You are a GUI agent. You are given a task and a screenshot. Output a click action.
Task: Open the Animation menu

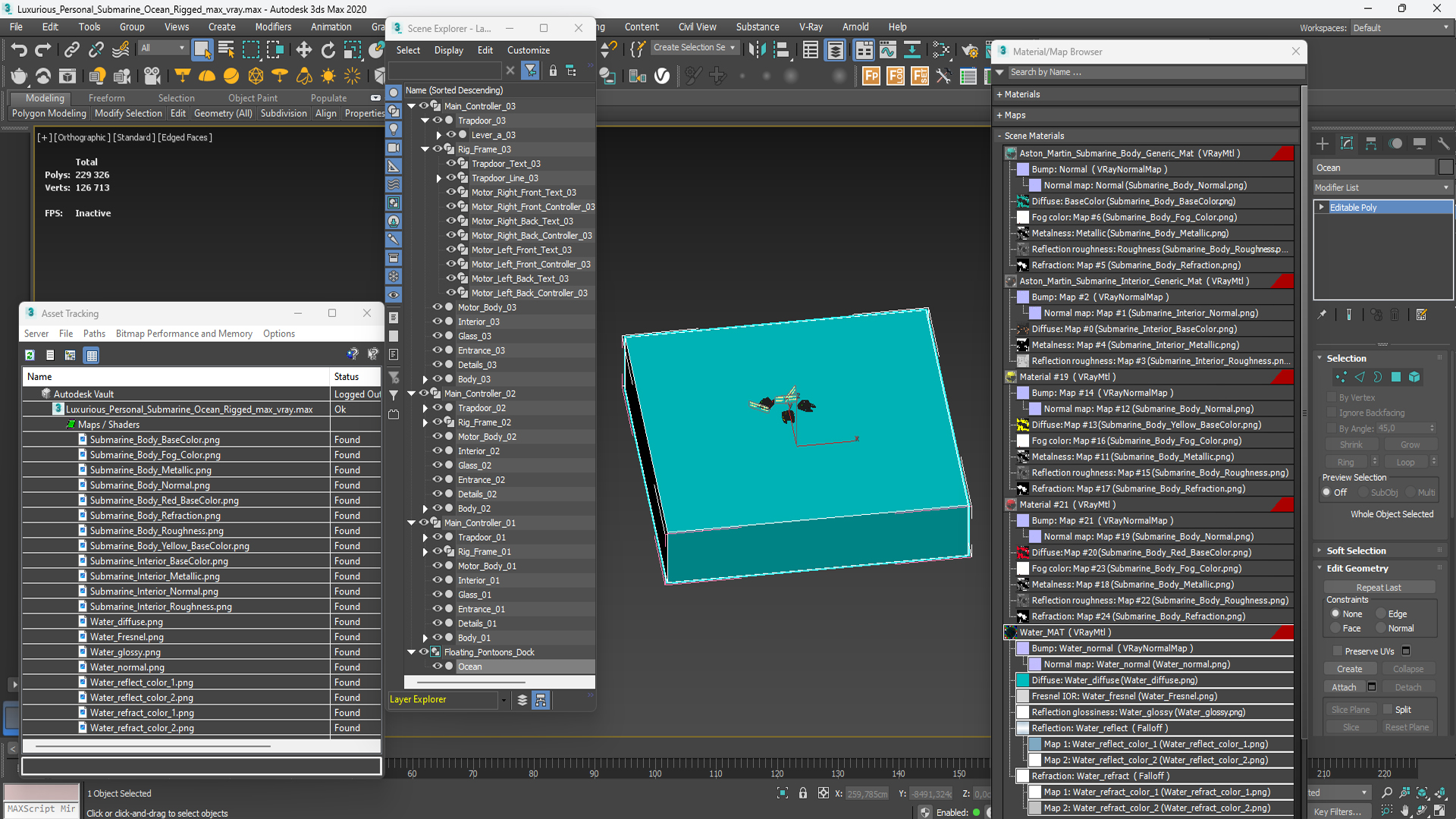coord(331,27)
